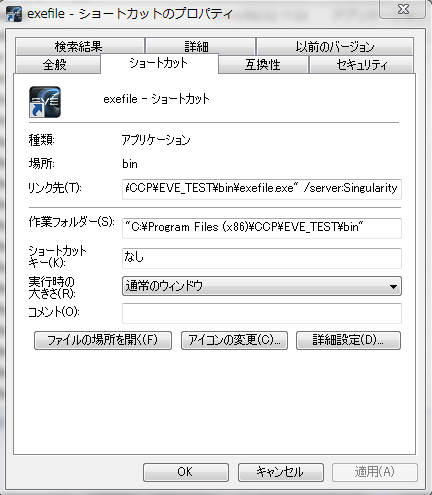Click the 作業フォルダー text field
432x495 pixels.
(x=262, y=228)
